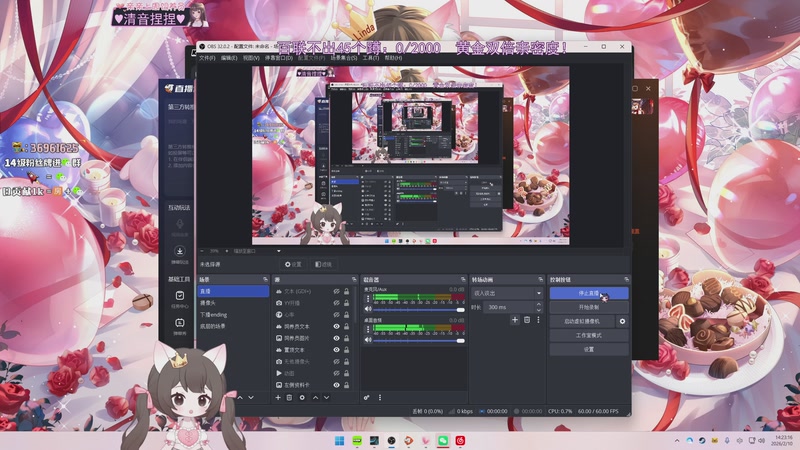Toggle lock on 左侧资料卡 source
This screenshot has height=450, width=800.
(346, 385)
